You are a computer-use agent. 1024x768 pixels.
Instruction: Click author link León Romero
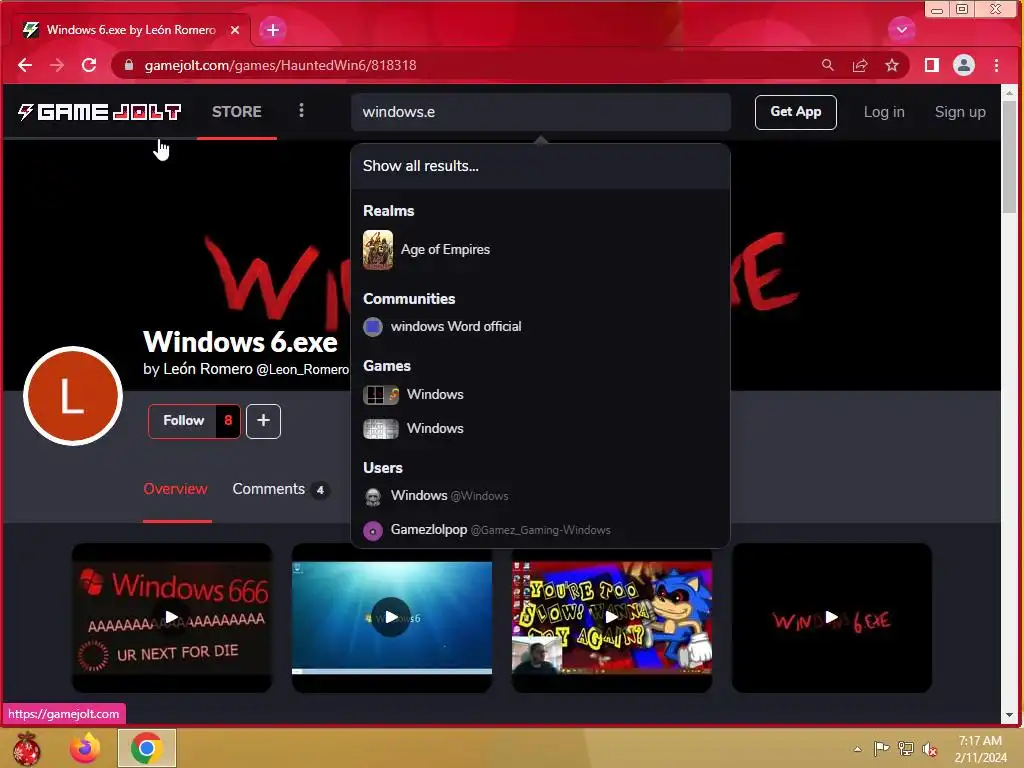pos(208,369)
